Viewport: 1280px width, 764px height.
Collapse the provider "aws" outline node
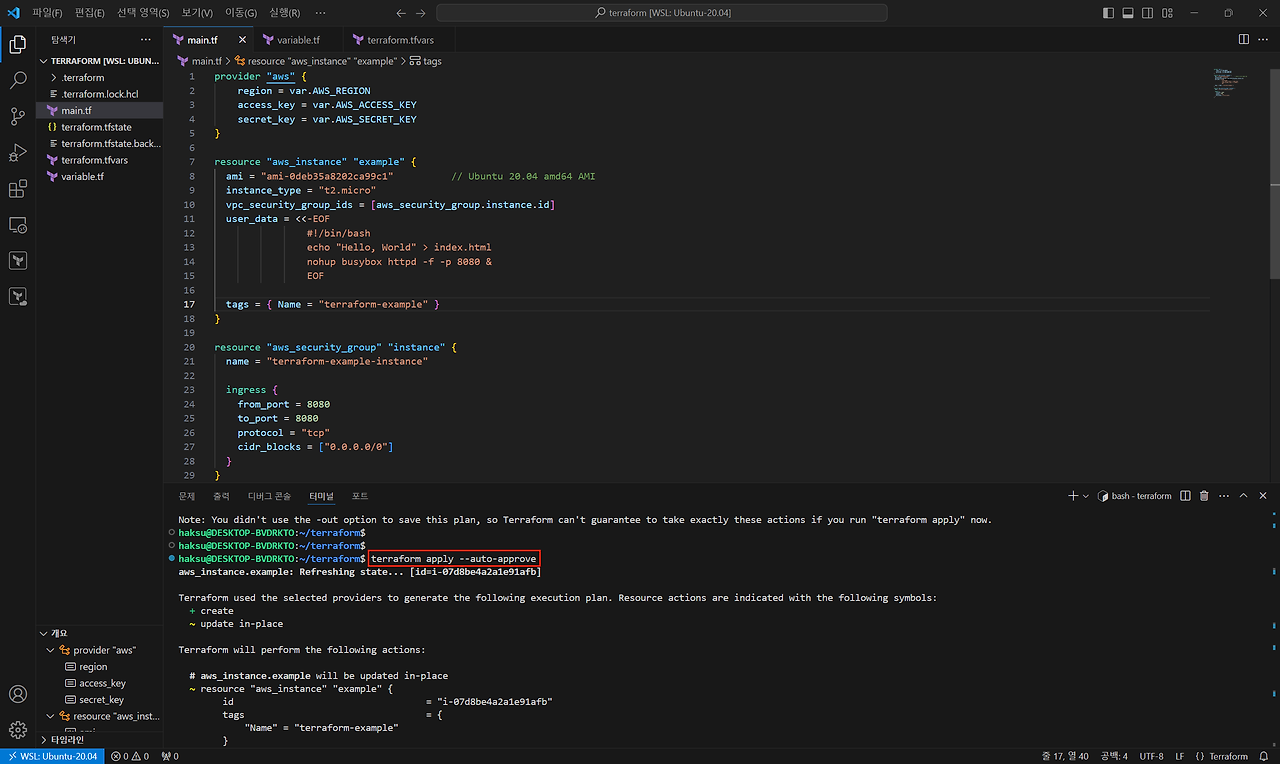(51, 650)
